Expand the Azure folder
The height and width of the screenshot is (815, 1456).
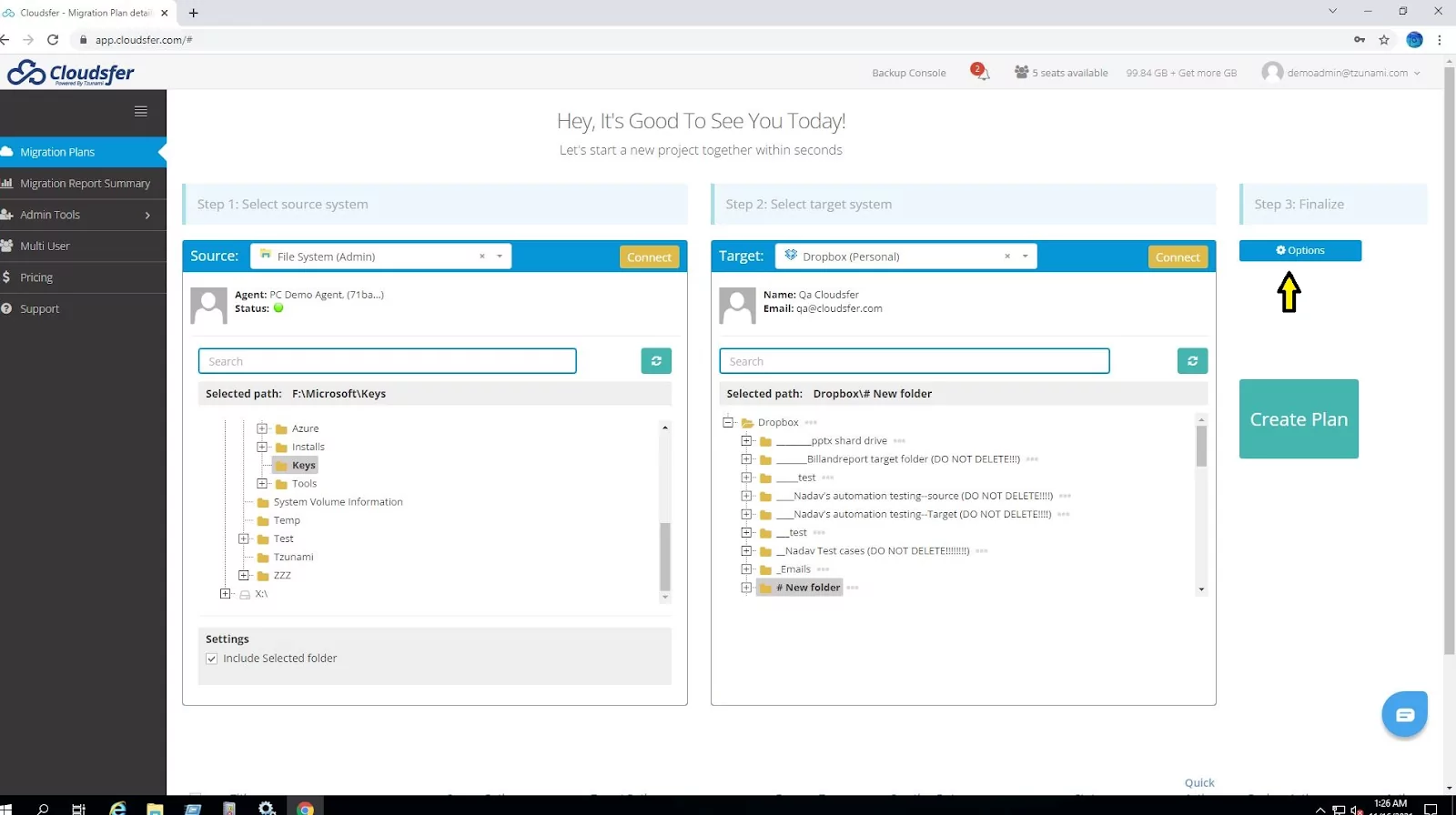262,428
